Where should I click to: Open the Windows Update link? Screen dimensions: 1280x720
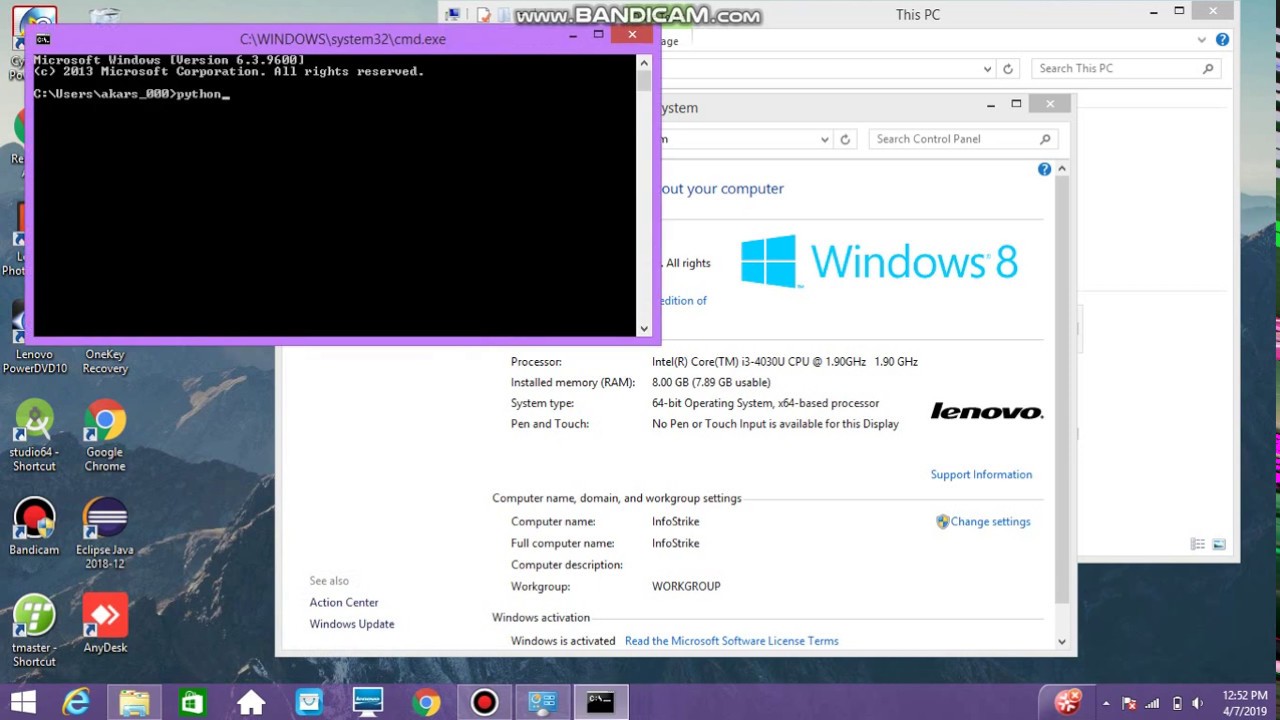tap(352, 624)
